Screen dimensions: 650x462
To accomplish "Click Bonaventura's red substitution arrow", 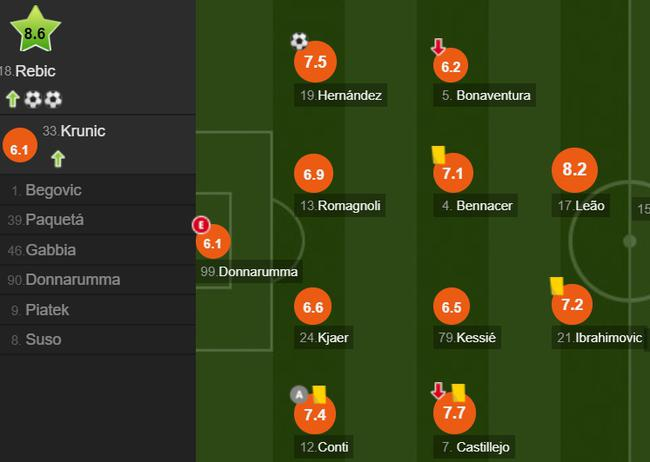I will point(438,47).
